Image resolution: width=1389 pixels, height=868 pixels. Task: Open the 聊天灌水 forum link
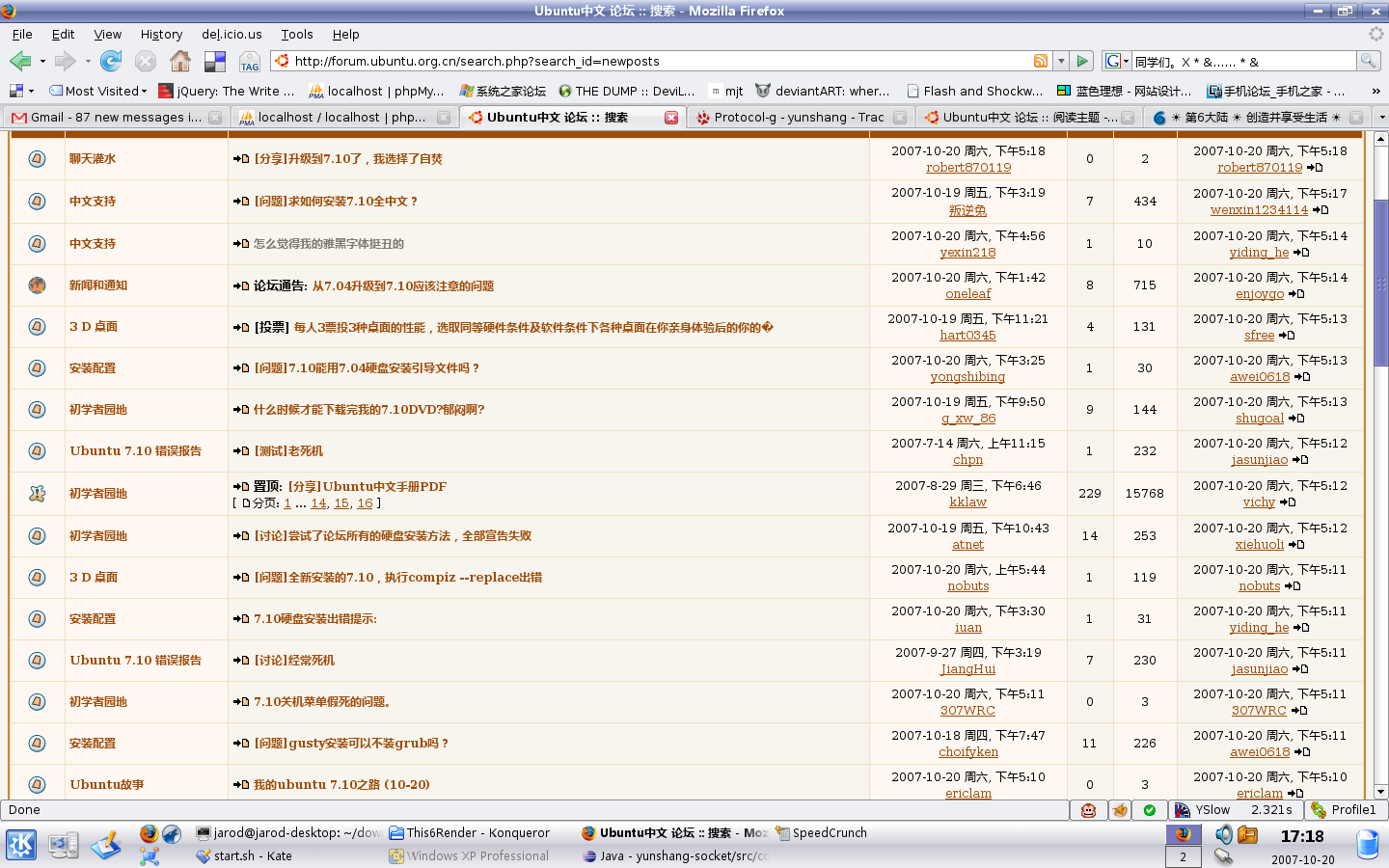pyautogui.click(x=93, y=159)
